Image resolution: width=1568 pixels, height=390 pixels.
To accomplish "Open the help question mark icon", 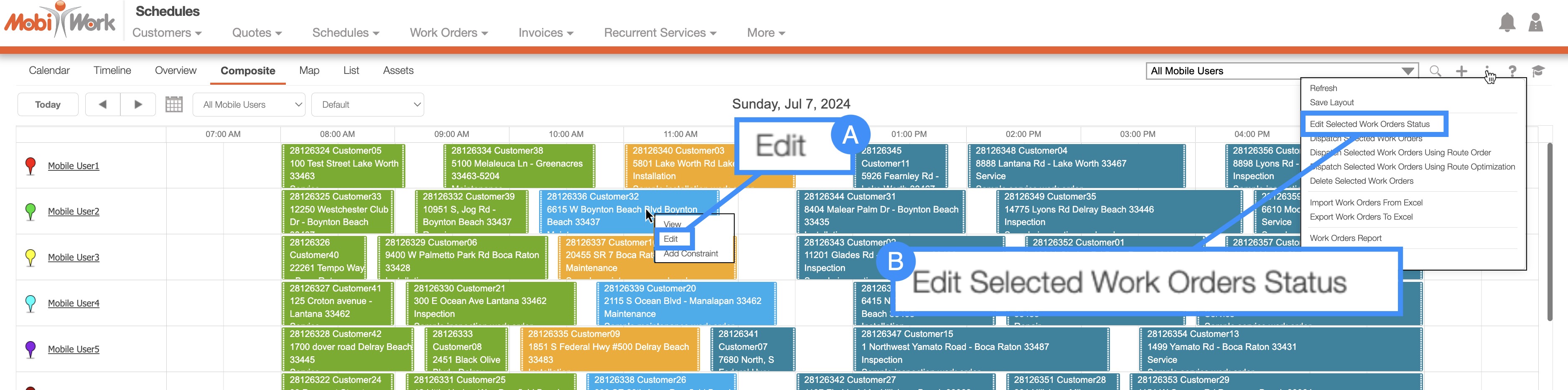I will click(1512, 71).
